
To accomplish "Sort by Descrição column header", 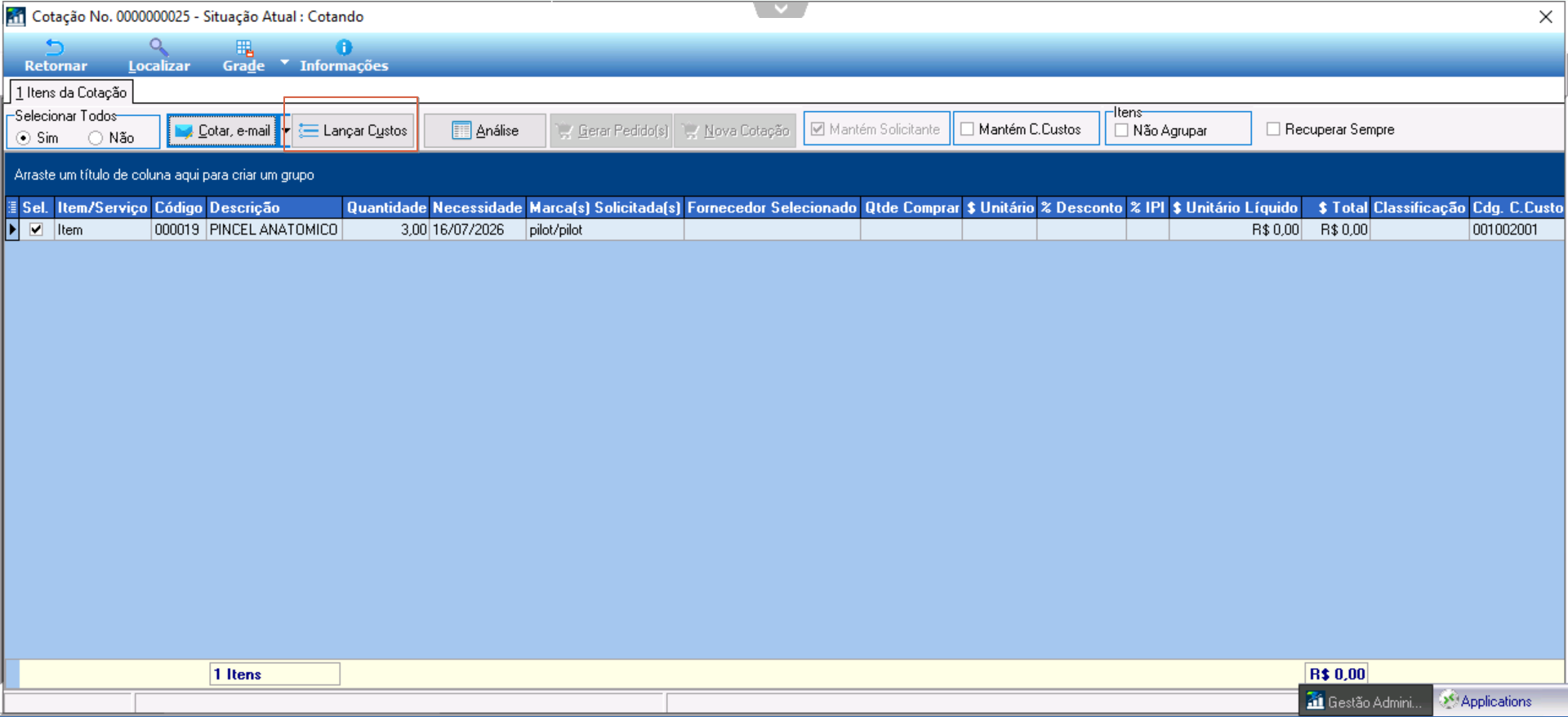I will point(274,207).
